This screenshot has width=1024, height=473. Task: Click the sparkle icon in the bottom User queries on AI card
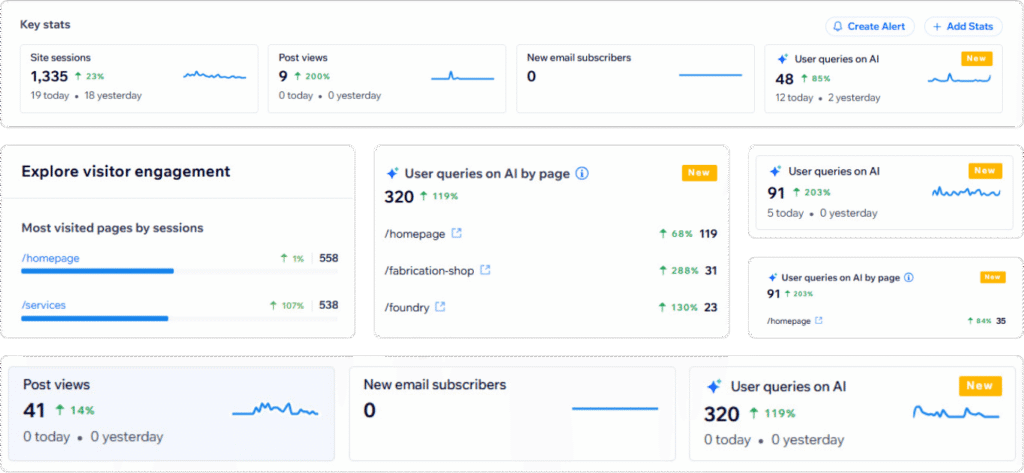714,387
